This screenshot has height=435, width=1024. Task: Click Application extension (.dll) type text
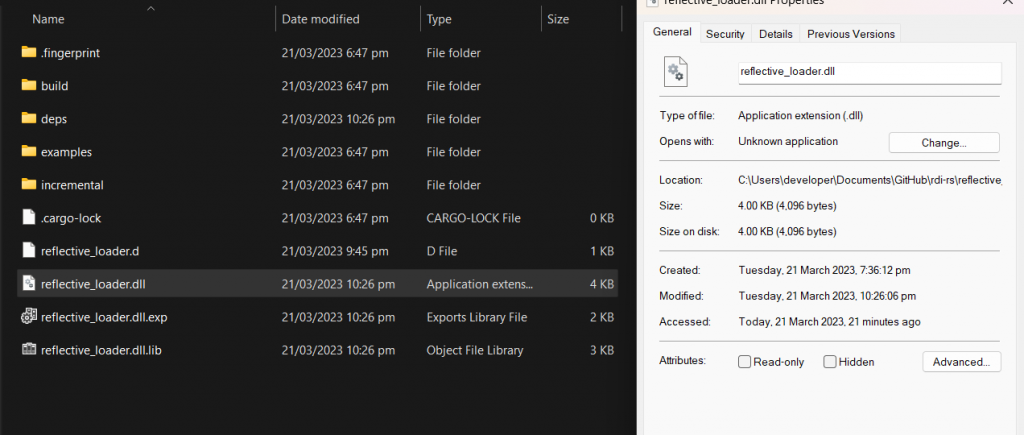pyautogui.click(x=801, y=116)
